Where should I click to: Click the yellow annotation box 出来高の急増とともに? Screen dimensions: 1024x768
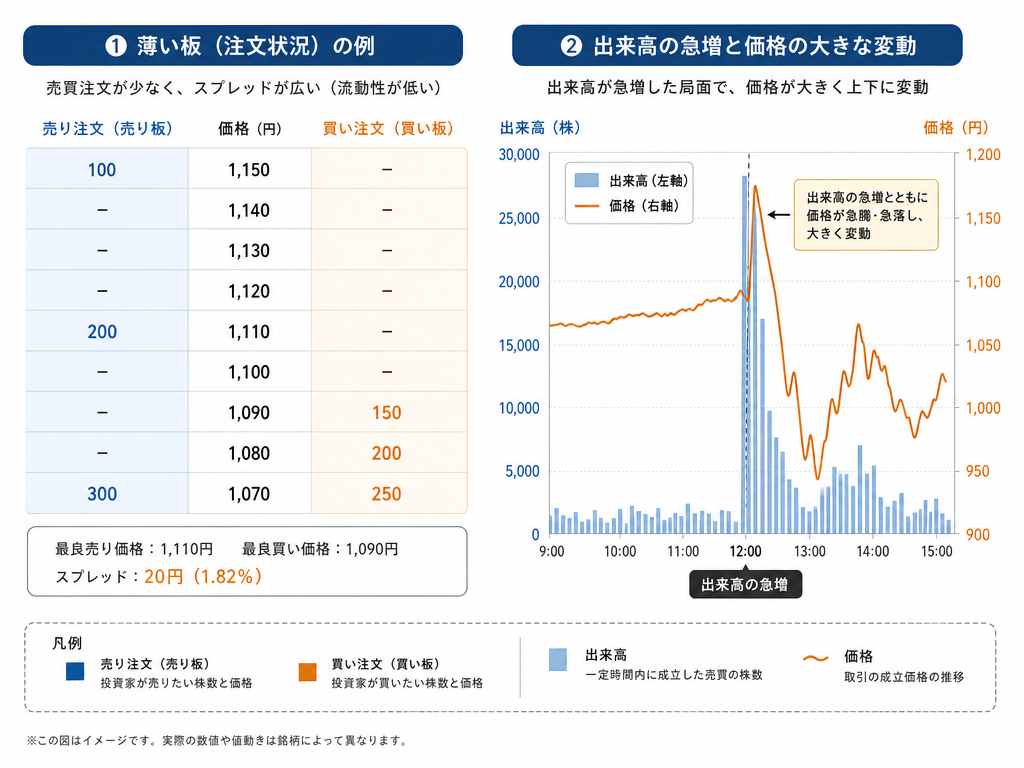pyautogui.click(x=866, y=215)
